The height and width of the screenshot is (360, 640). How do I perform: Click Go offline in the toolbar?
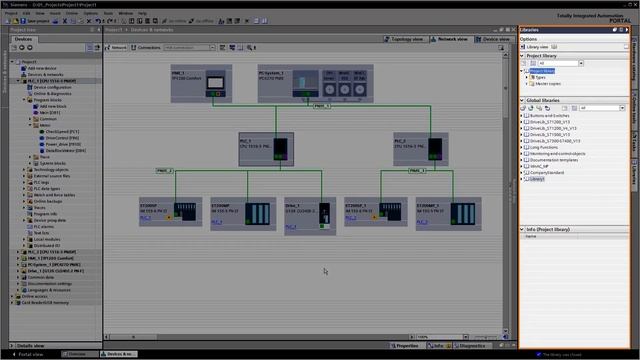pyautogui.click(x=202, y=21)
